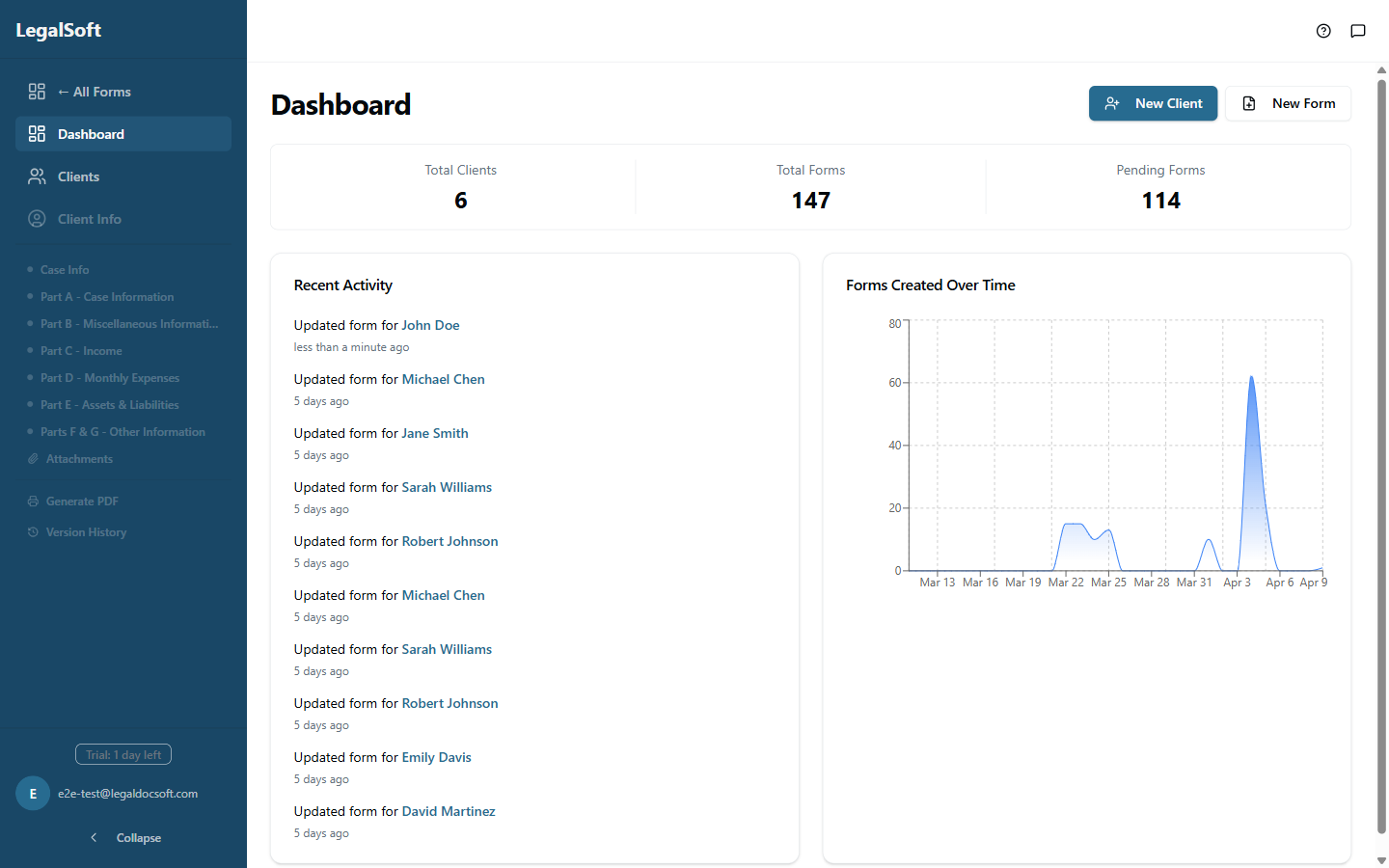This screenshot has width=1389, height=868.
Task: Click the help question mark icon
Action: (x=1323, y=31)
